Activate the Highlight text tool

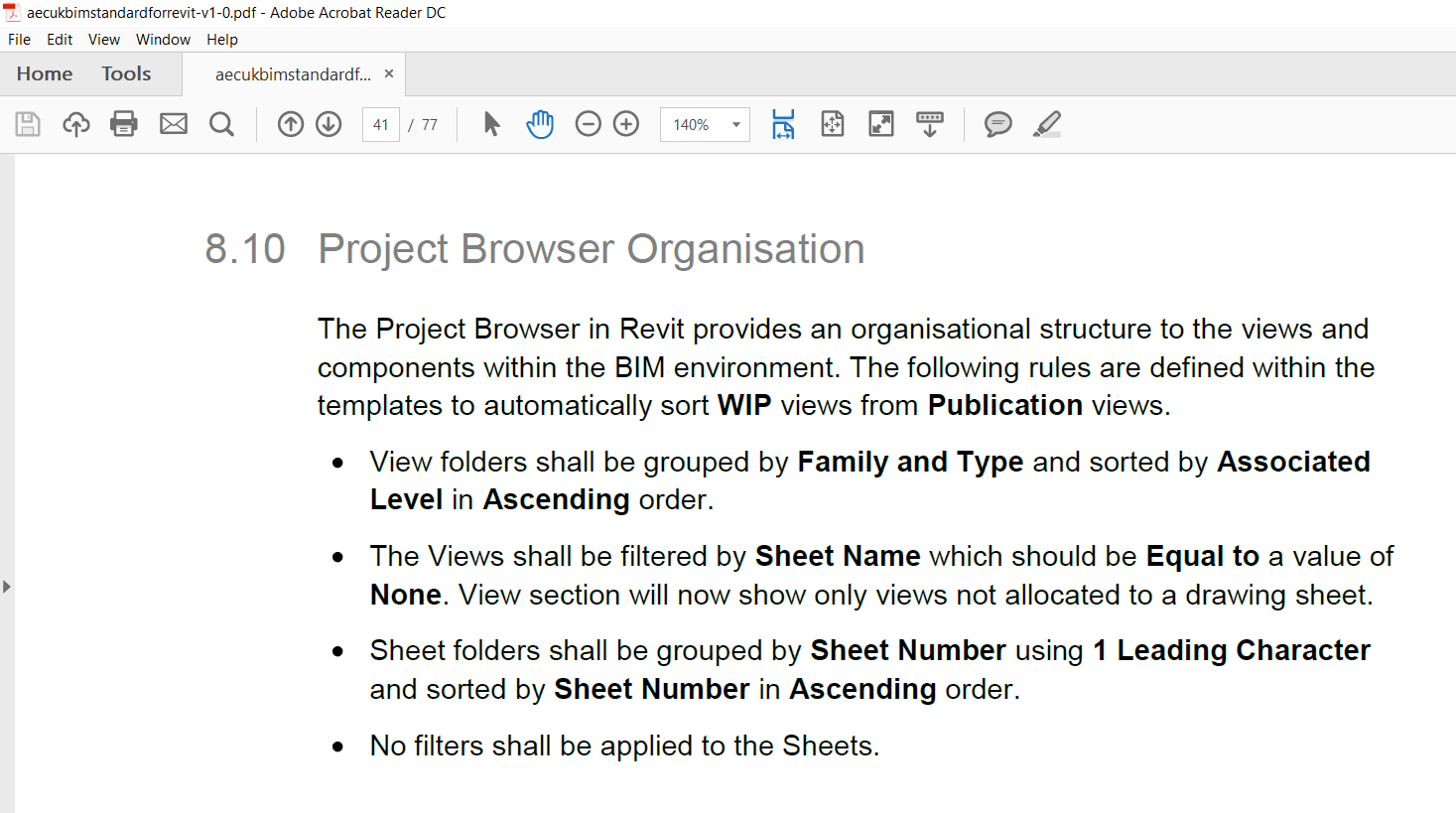click(1047, 124)
